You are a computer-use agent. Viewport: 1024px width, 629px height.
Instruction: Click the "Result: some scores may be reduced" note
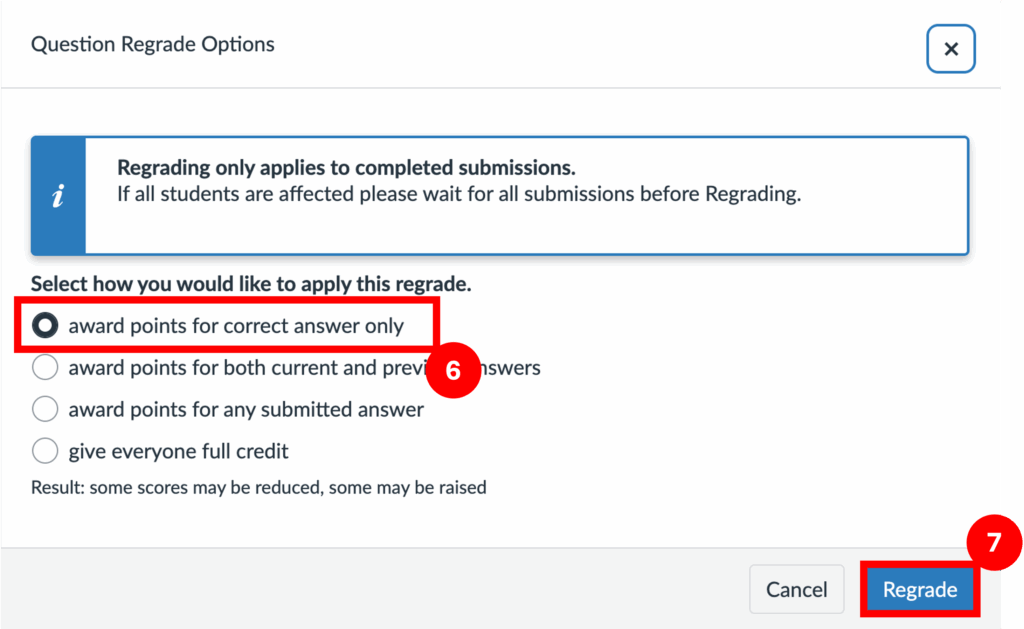(259, 488)
